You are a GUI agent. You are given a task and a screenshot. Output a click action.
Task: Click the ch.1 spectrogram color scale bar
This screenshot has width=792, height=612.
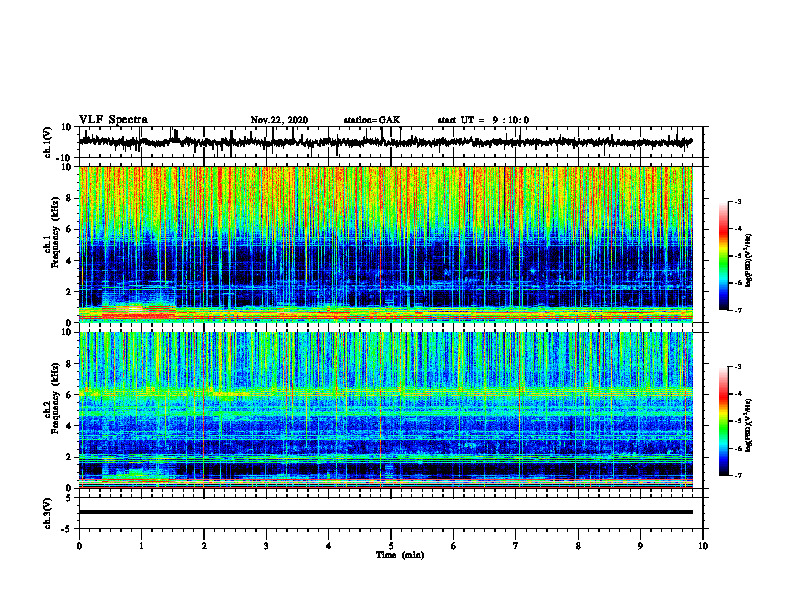click(x=724, y=256)
